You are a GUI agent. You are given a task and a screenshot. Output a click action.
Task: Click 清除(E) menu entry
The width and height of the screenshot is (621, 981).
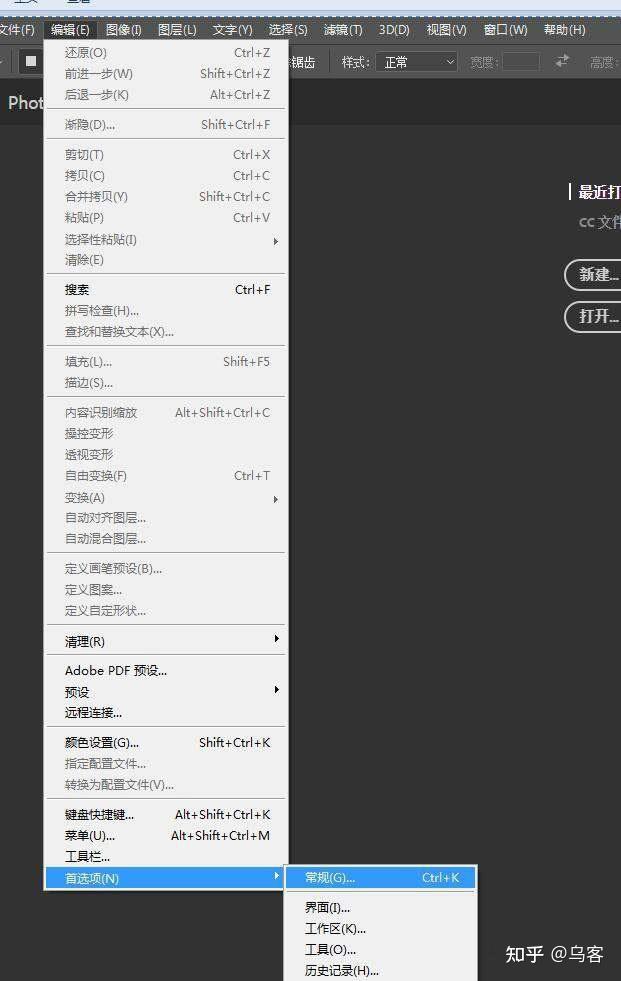[166, 260]
